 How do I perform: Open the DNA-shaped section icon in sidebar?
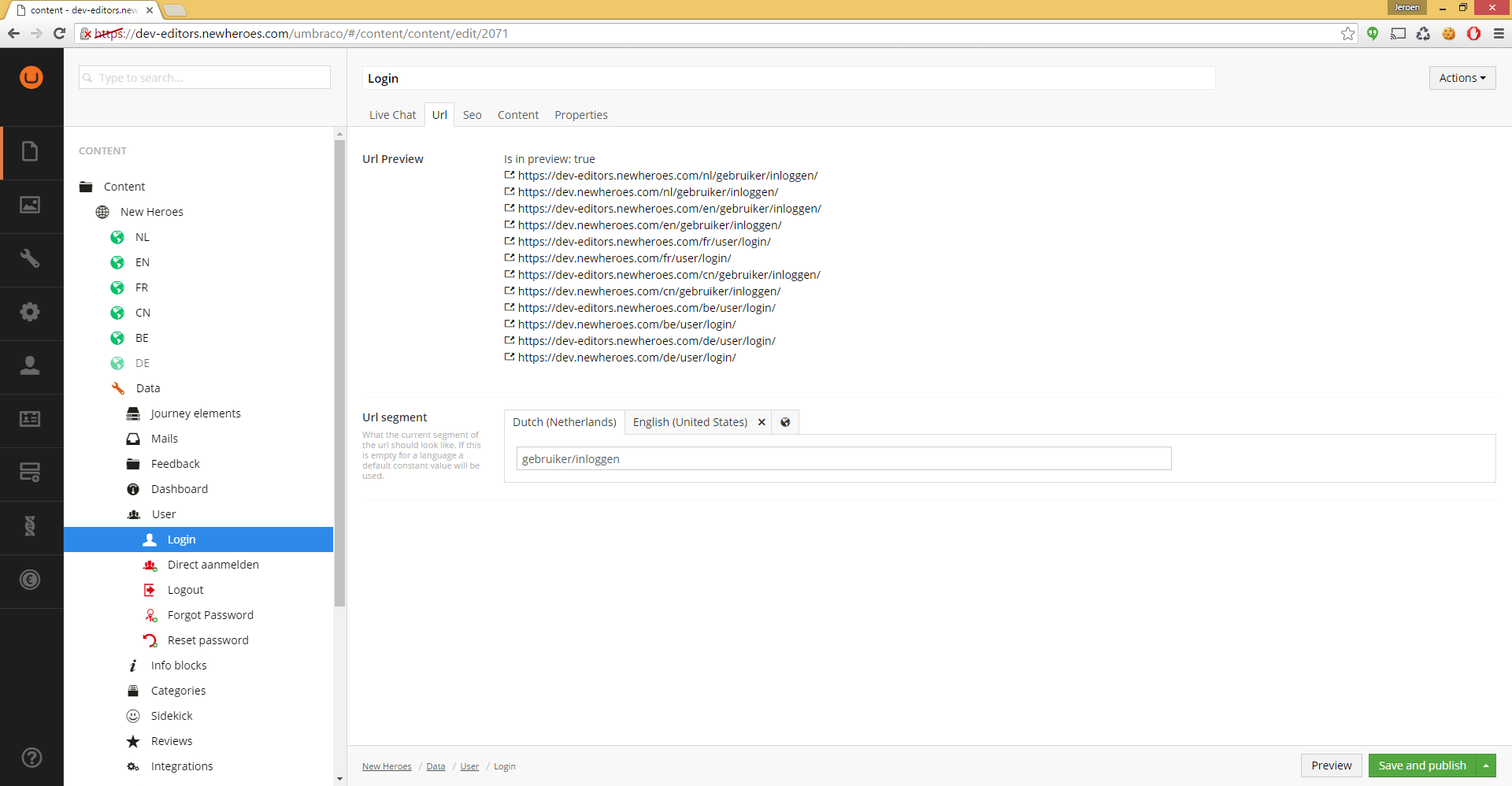(30, 526)
